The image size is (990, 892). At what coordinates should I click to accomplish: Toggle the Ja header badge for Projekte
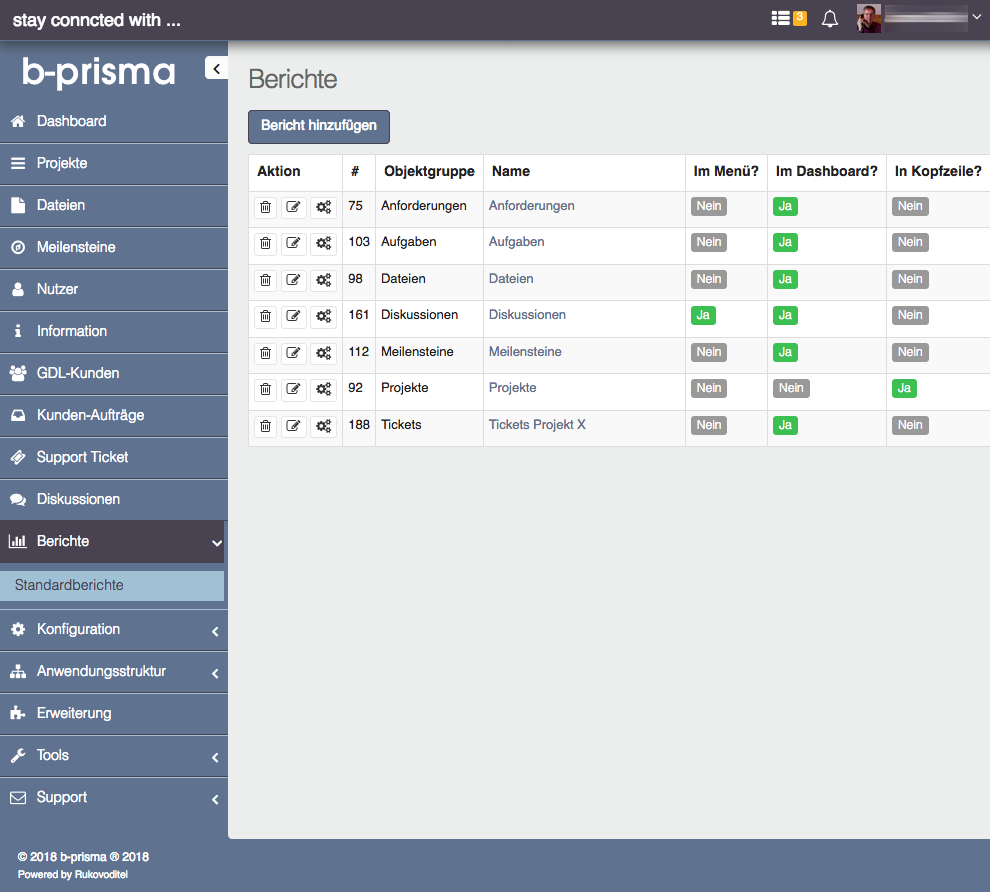pyautogui.click(x=904, y=388)
